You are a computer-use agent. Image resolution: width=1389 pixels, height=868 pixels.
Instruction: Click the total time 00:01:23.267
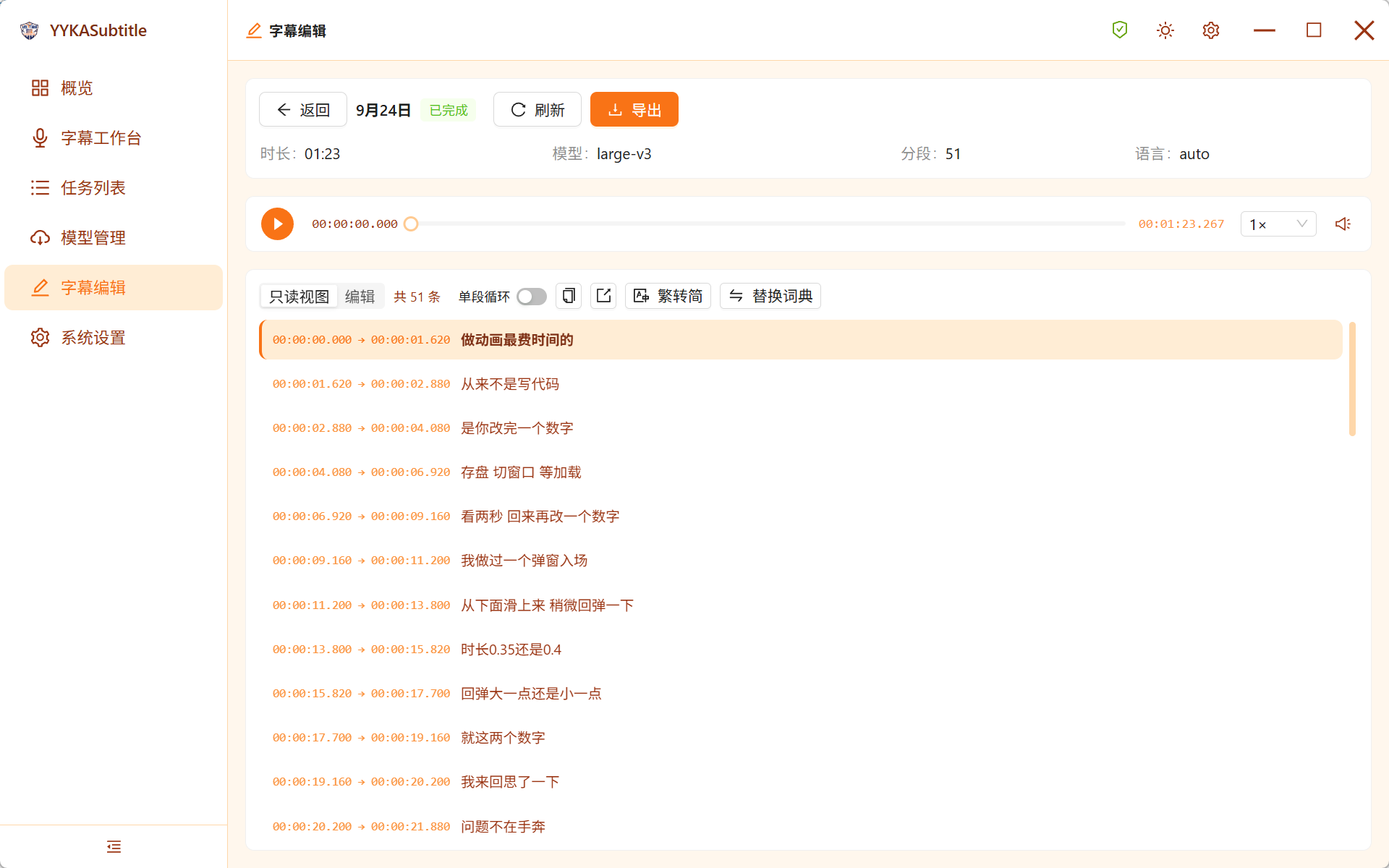click(x=1181, y=224)
